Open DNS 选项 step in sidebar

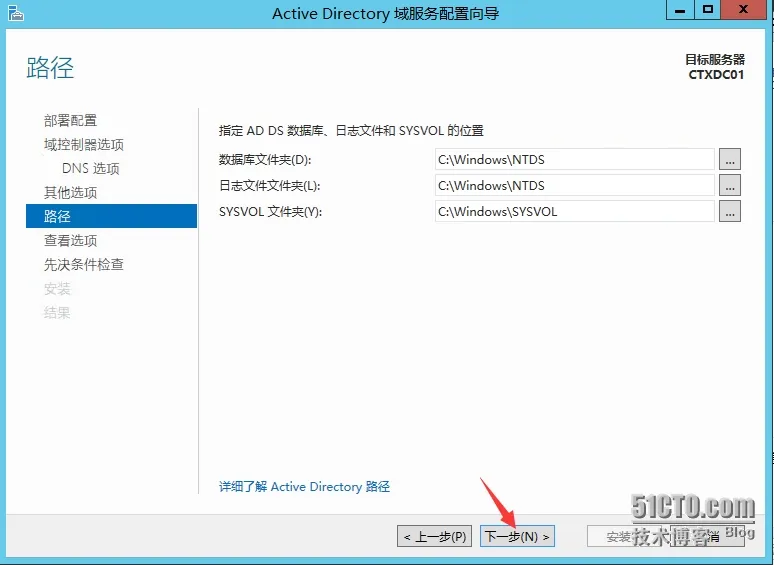coord(91,168)
